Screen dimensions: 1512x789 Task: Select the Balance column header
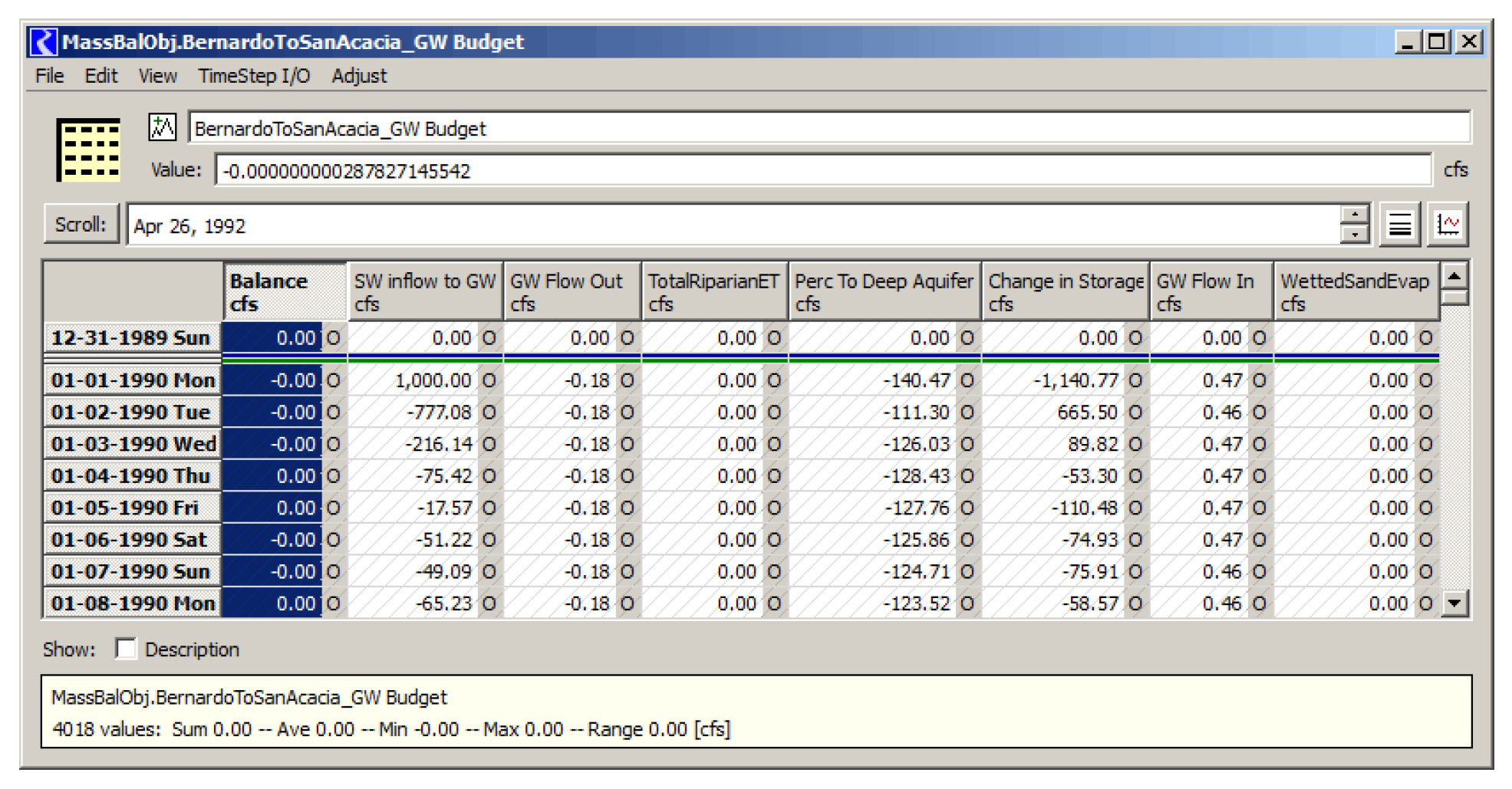pos(285,292)
